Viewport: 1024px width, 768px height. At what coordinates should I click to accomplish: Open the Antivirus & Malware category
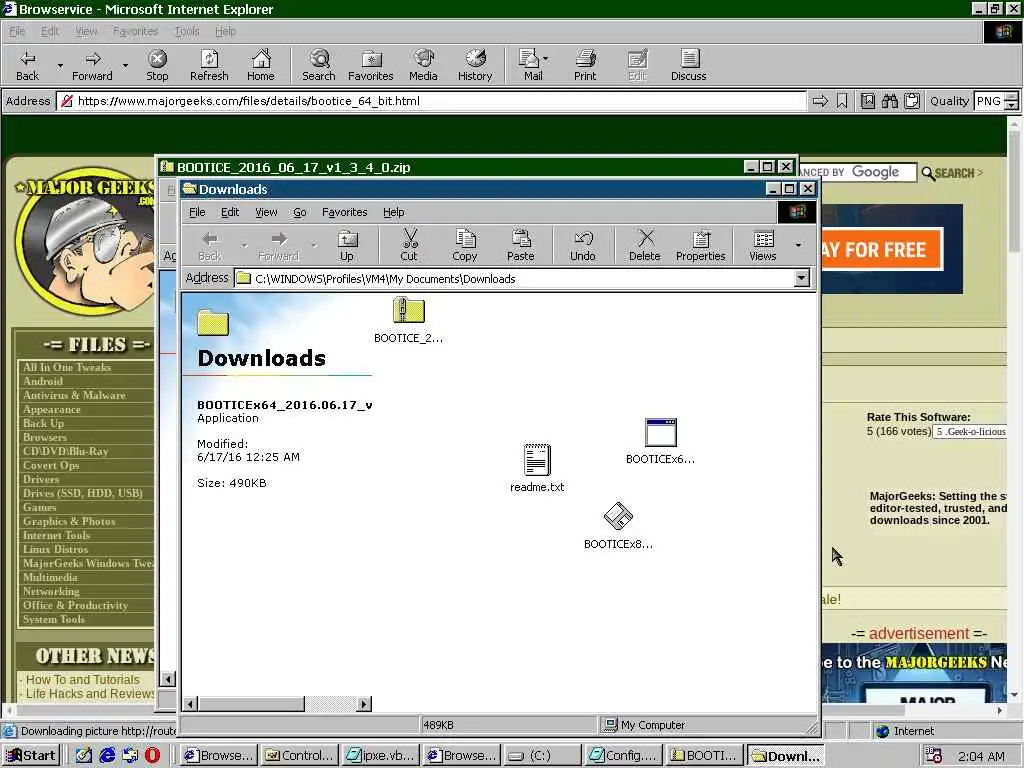click(74, 395)
